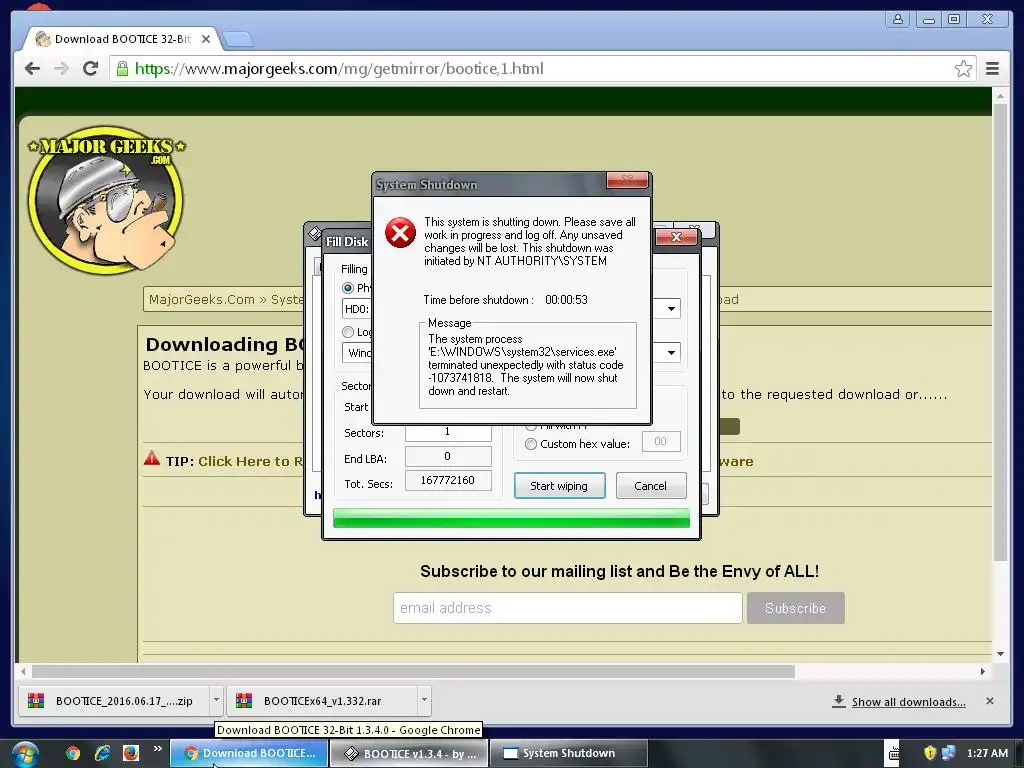Switch to Download BOOTICE taskbar item
Image resolution: width=1024 pixels, height=768 pixels.
(x=249, y=754)
